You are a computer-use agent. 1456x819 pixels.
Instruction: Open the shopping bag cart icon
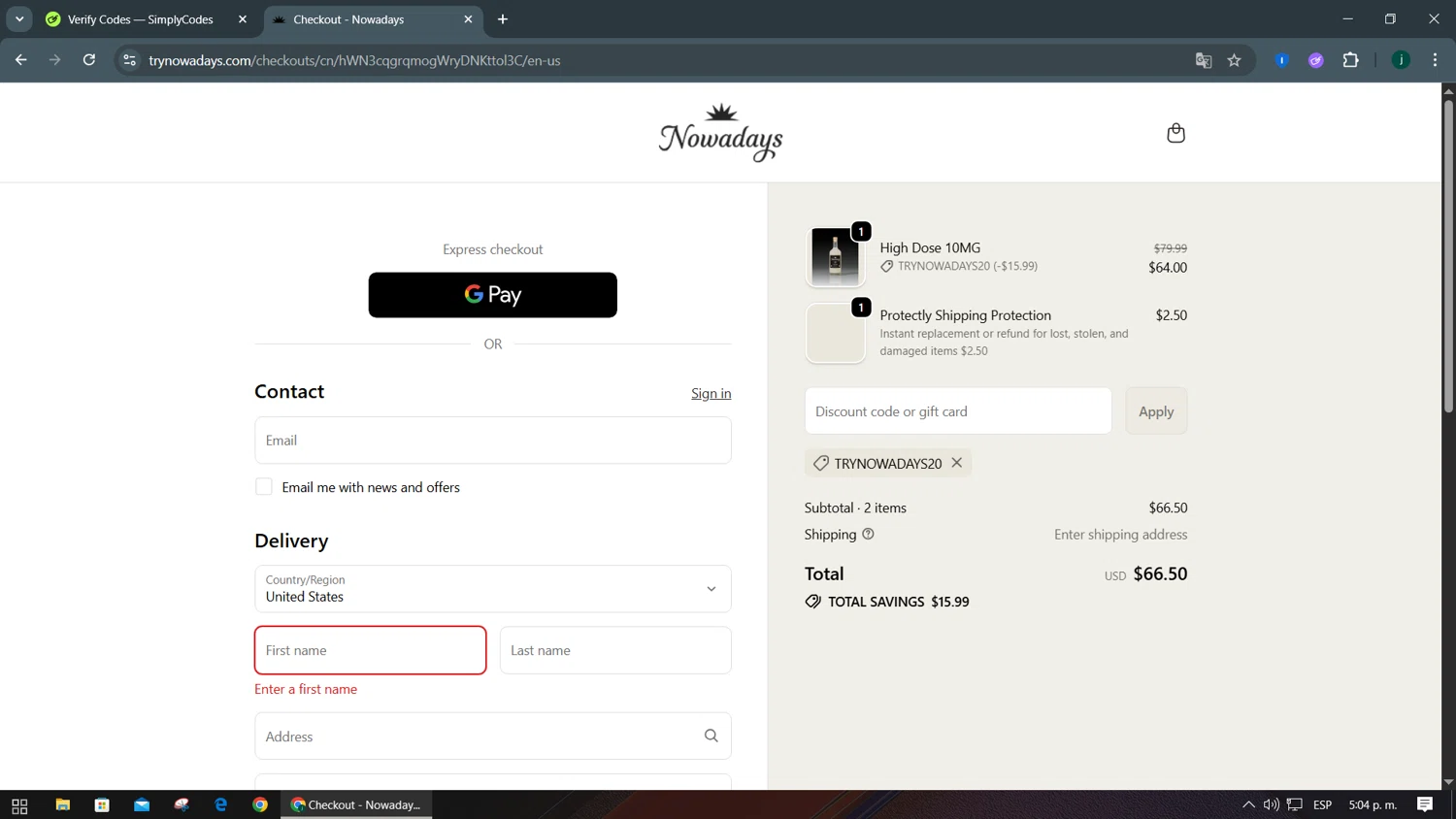(x=1175, y=133)
